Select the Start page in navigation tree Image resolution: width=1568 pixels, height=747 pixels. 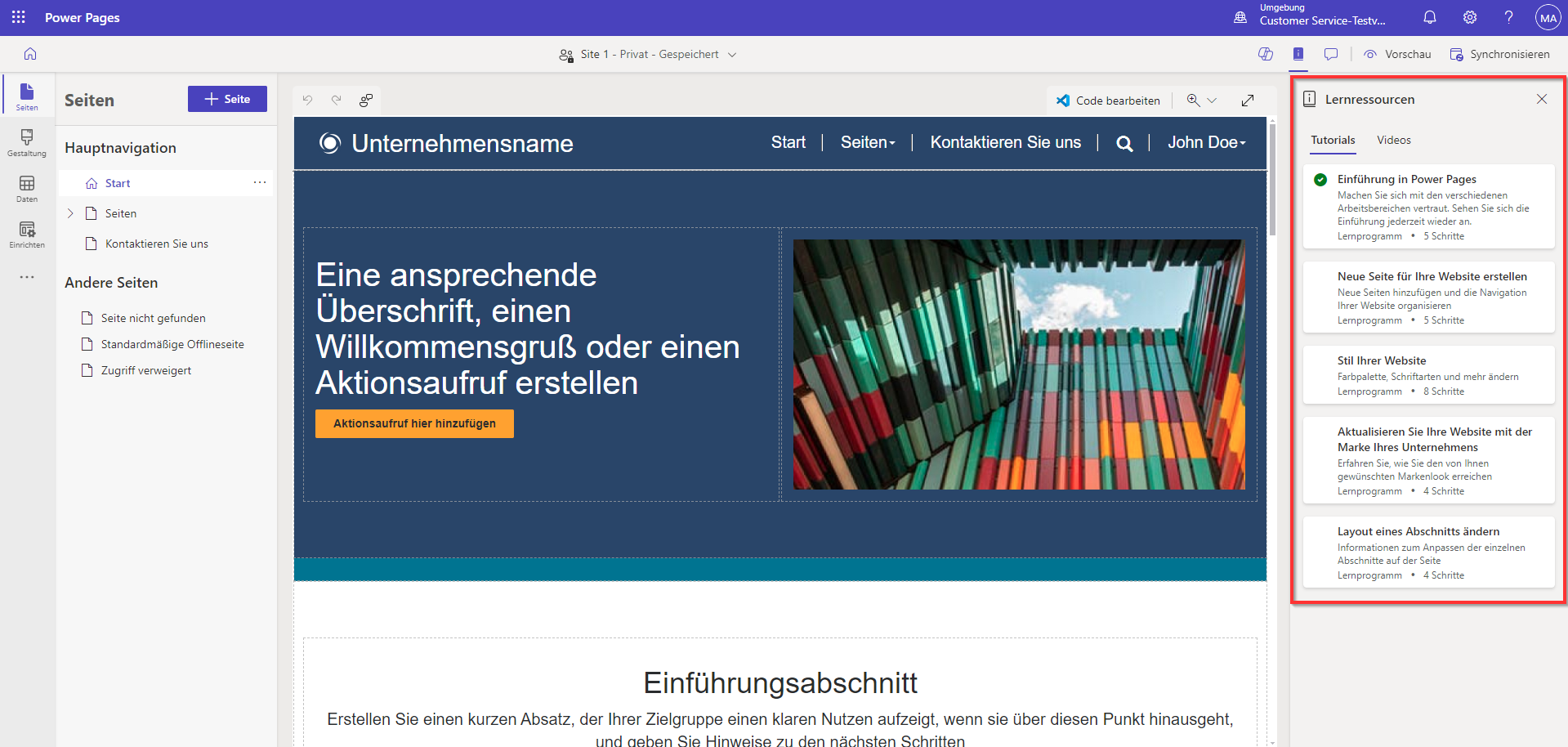click(166, 183)
